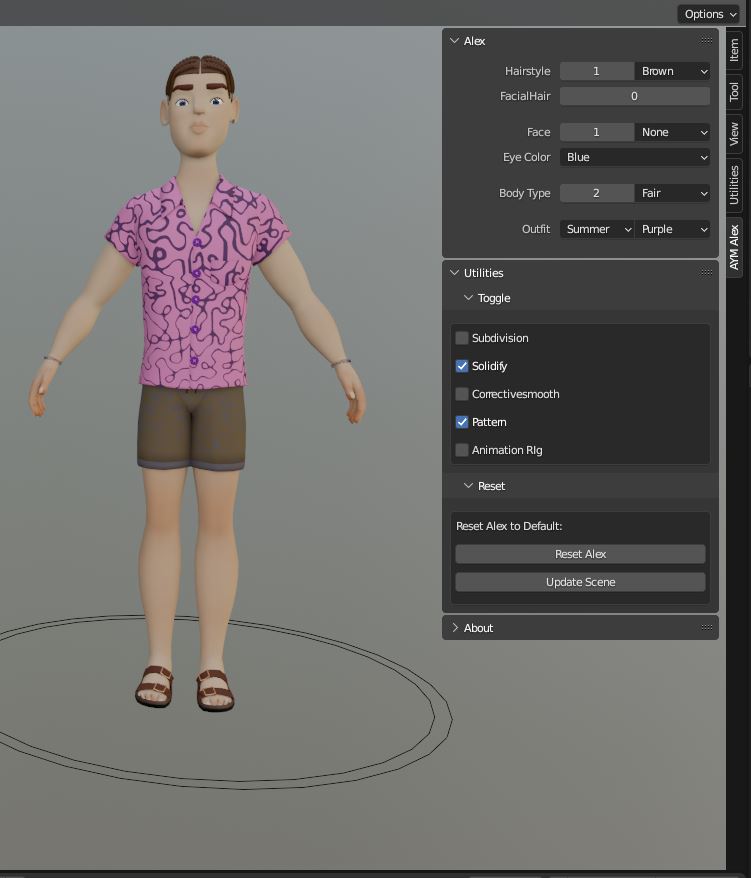Open the Eye Color dropdown showing Blue
751x878 pixels.
coord(634,157)
